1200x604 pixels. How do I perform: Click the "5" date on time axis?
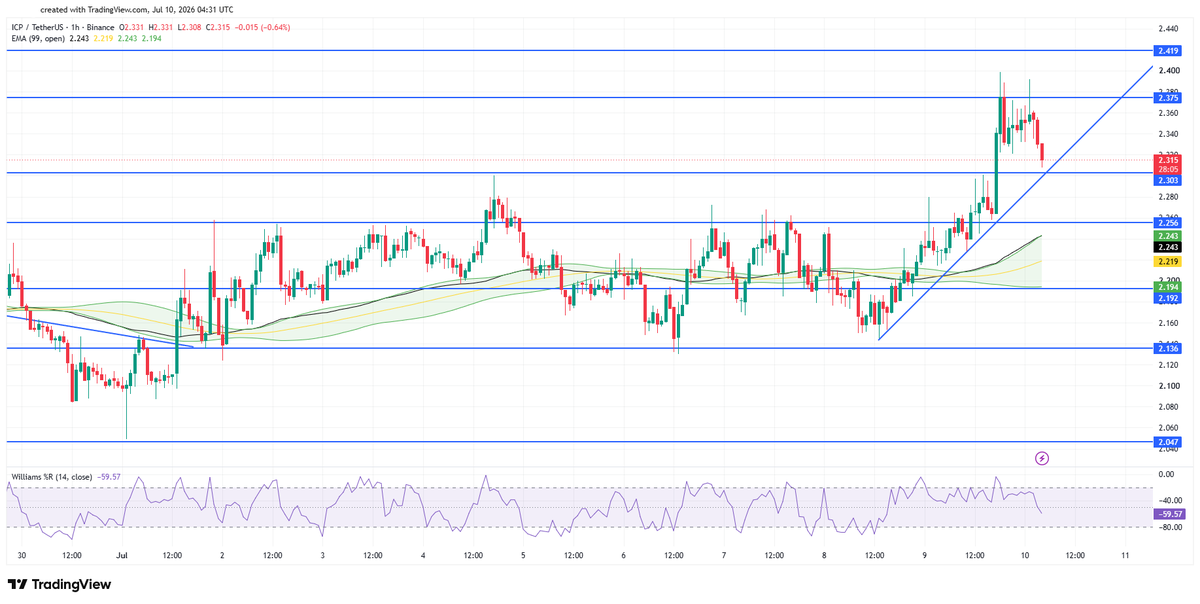(524, 555)
